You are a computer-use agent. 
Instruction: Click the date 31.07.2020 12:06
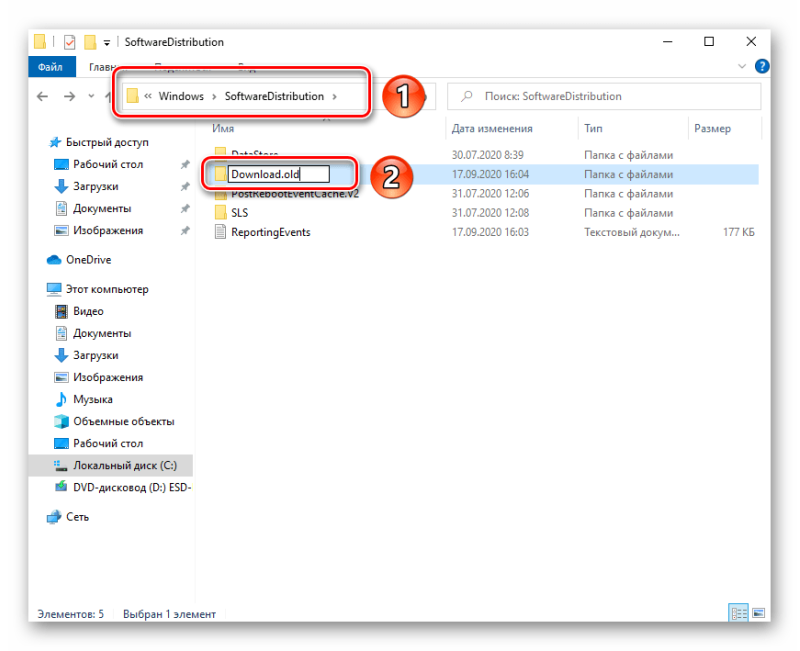click(490, 194)
